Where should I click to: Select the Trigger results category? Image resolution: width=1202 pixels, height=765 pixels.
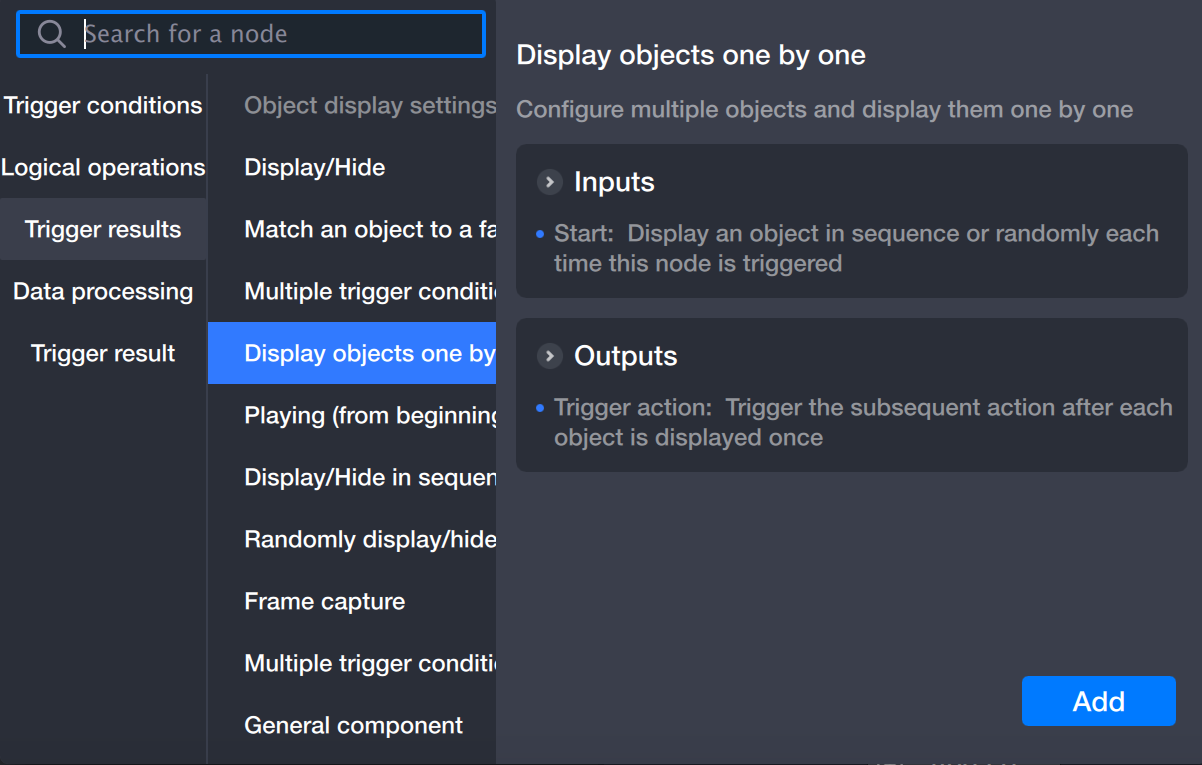pyautogui.click(x=103, y=229)
